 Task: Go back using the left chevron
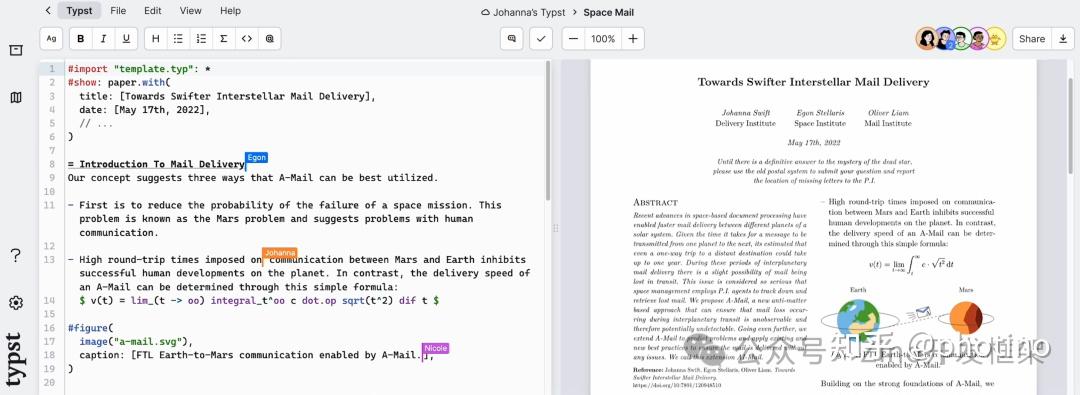point(48,10)
